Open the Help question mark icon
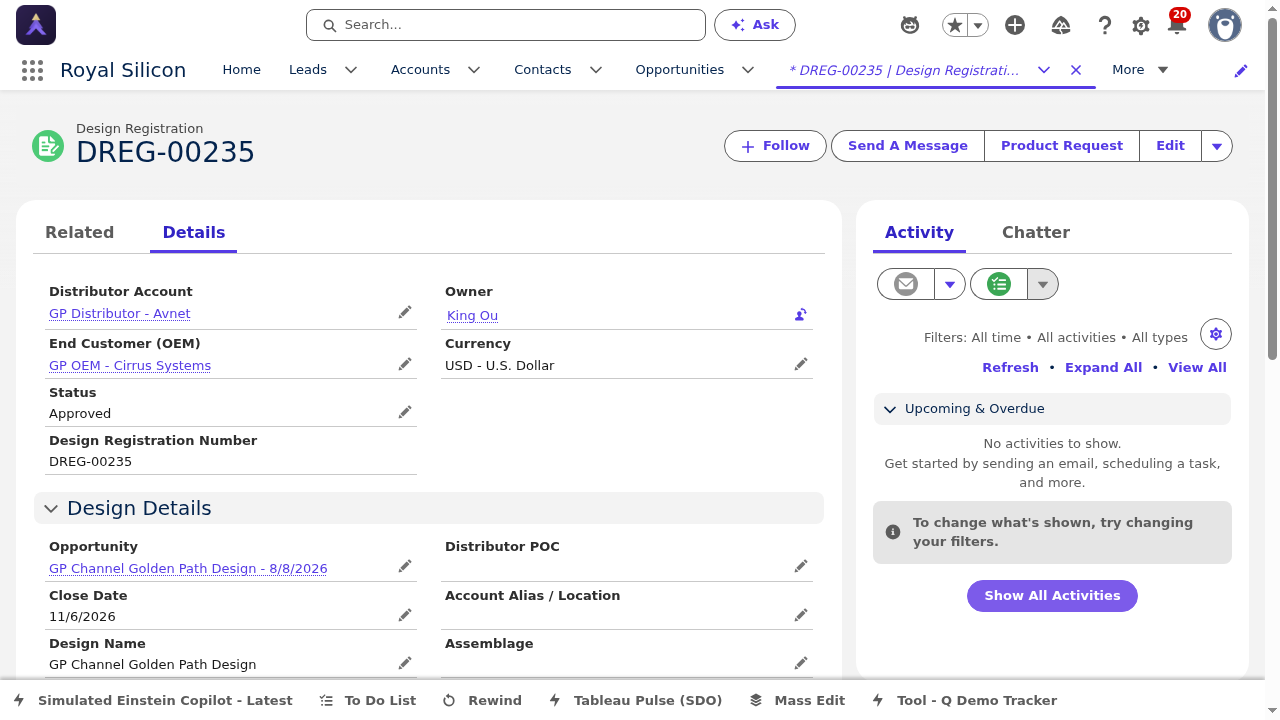Screen dimensions: 1280x720 click(x=1105, y=25)
